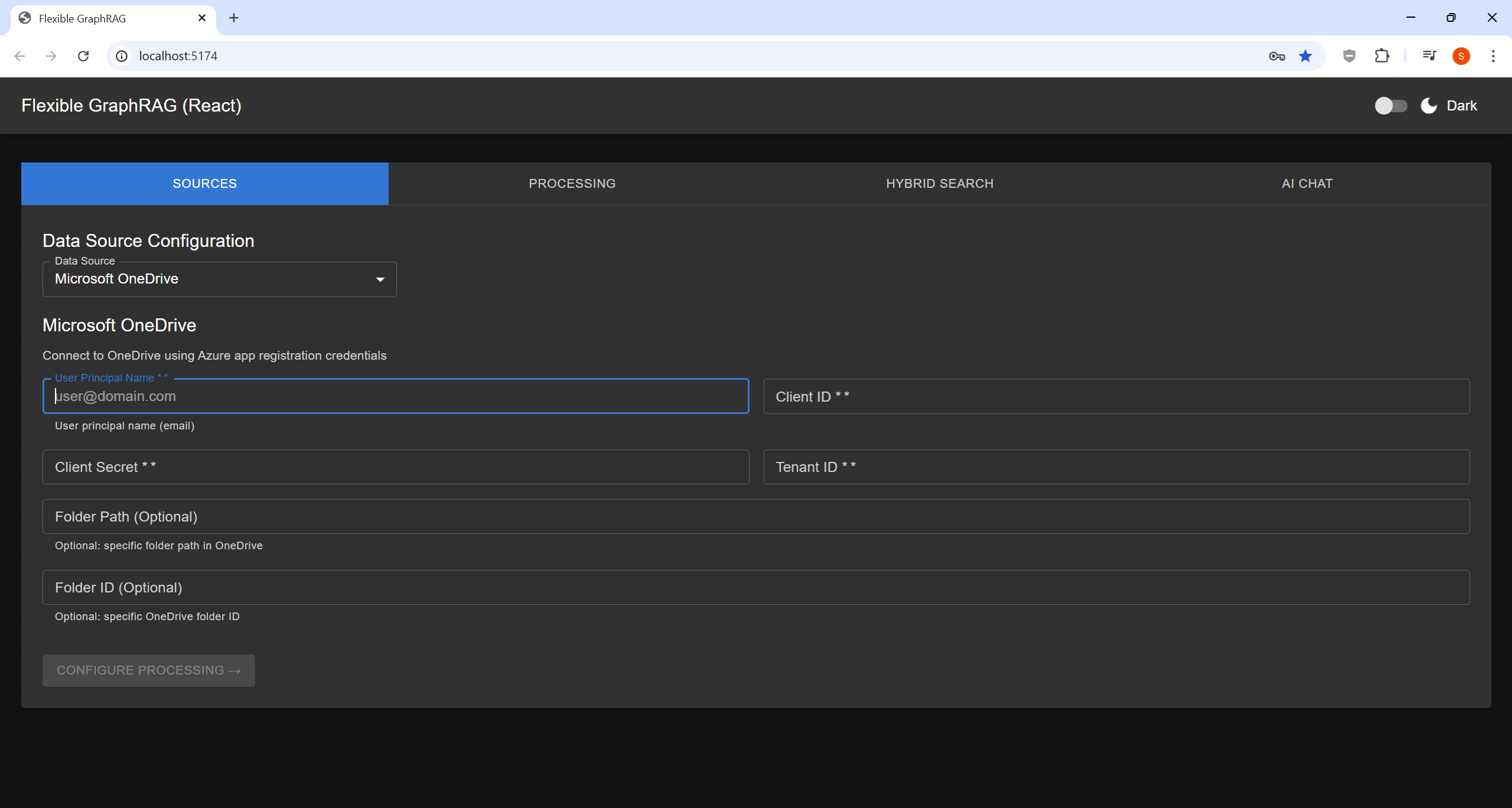The image size is (1512, 808).
Task: Toggle the Dark mode switch
Action: coord(1390,105)
